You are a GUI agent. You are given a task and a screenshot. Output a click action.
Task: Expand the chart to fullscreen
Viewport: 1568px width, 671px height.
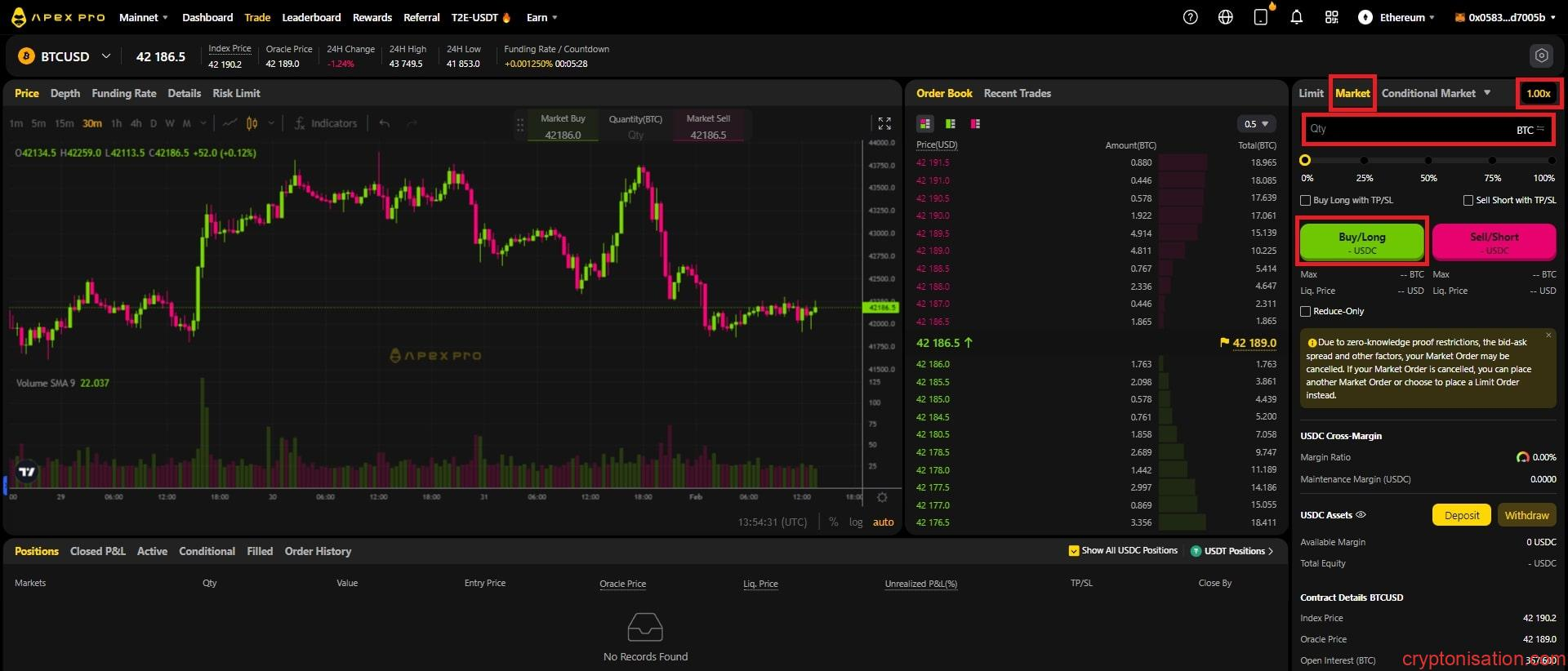click(x=884, y=123)
